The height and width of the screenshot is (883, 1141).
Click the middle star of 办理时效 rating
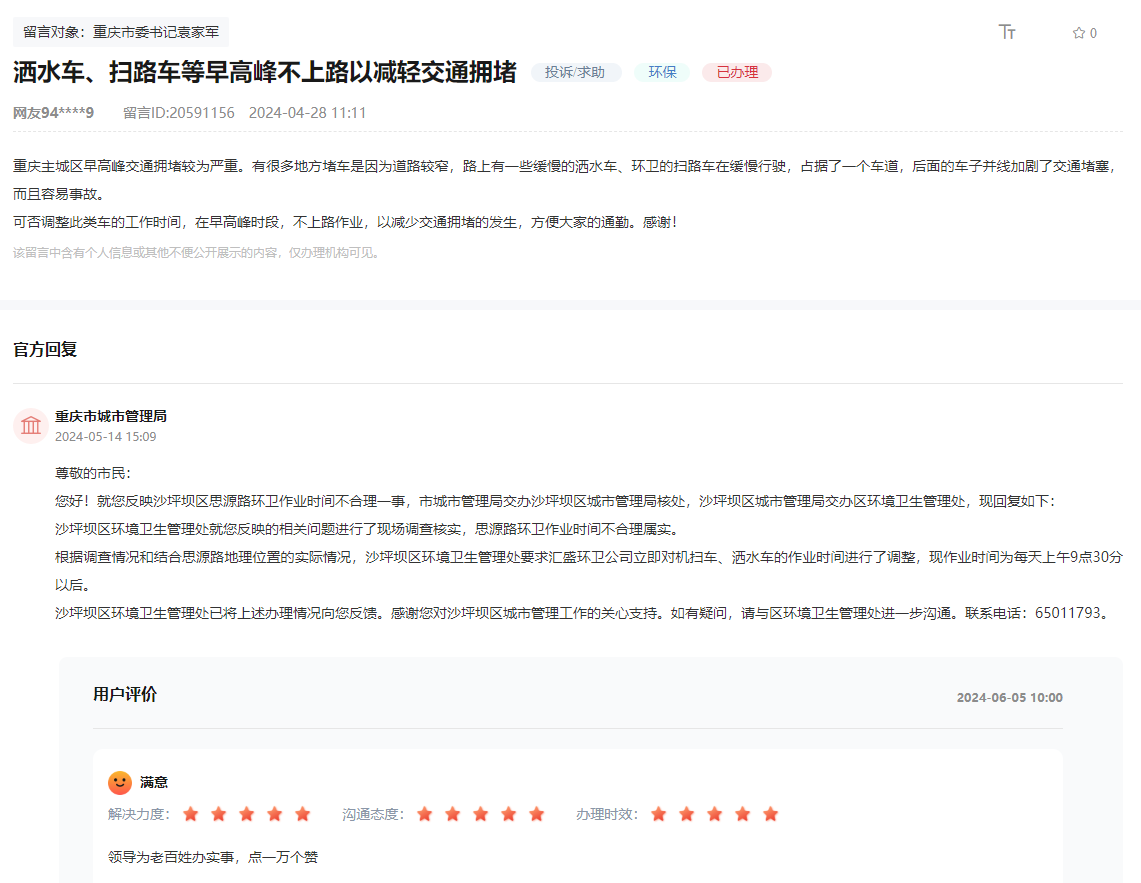point(713,814)
